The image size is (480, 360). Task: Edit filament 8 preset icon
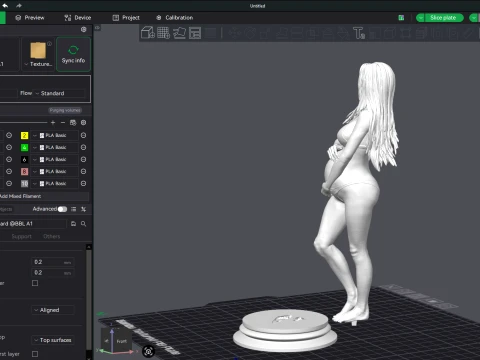(x=83, y=171)
